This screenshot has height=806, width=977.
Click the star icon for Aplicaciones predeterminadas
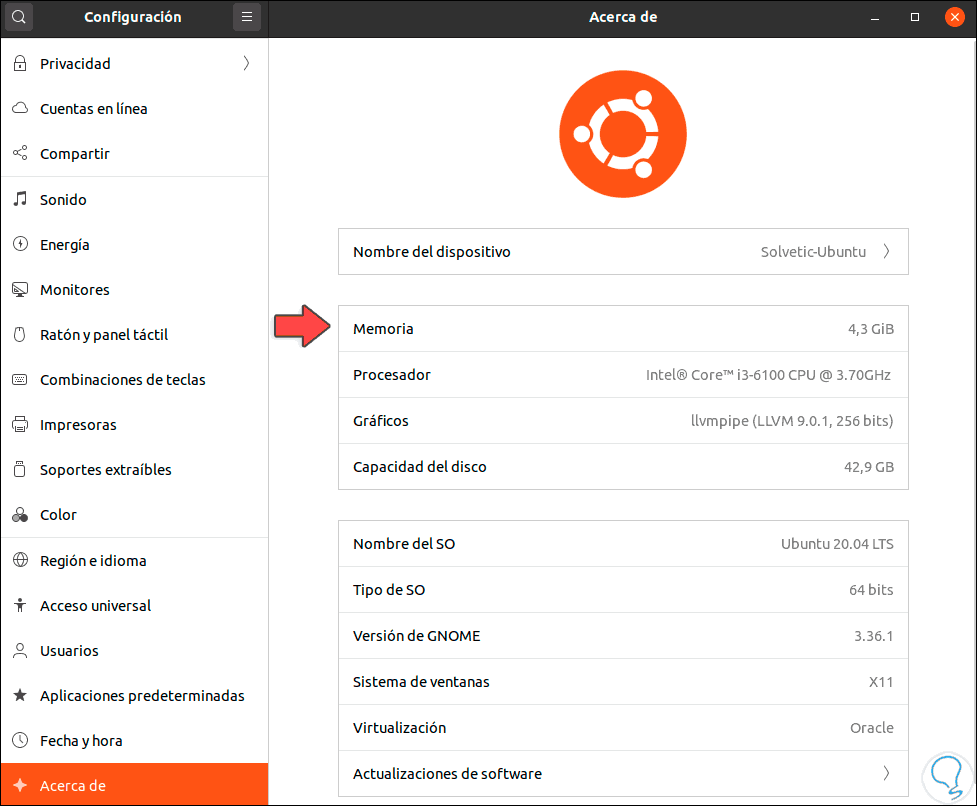pos(20,695)
